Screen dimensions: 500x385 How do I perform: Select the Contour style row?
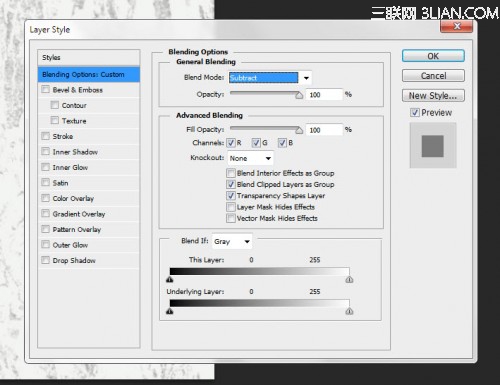point(89,105)
